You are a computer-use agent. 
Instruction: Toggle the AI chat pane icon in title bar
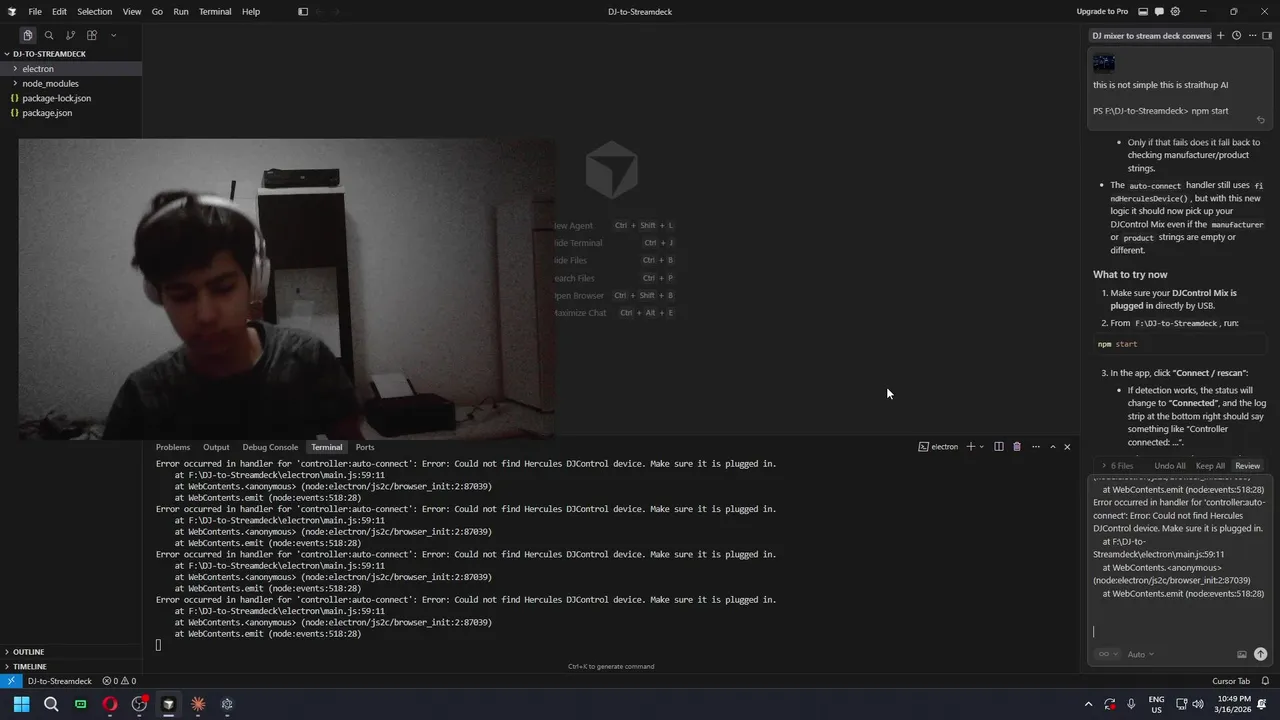(x=1159, y=11)
